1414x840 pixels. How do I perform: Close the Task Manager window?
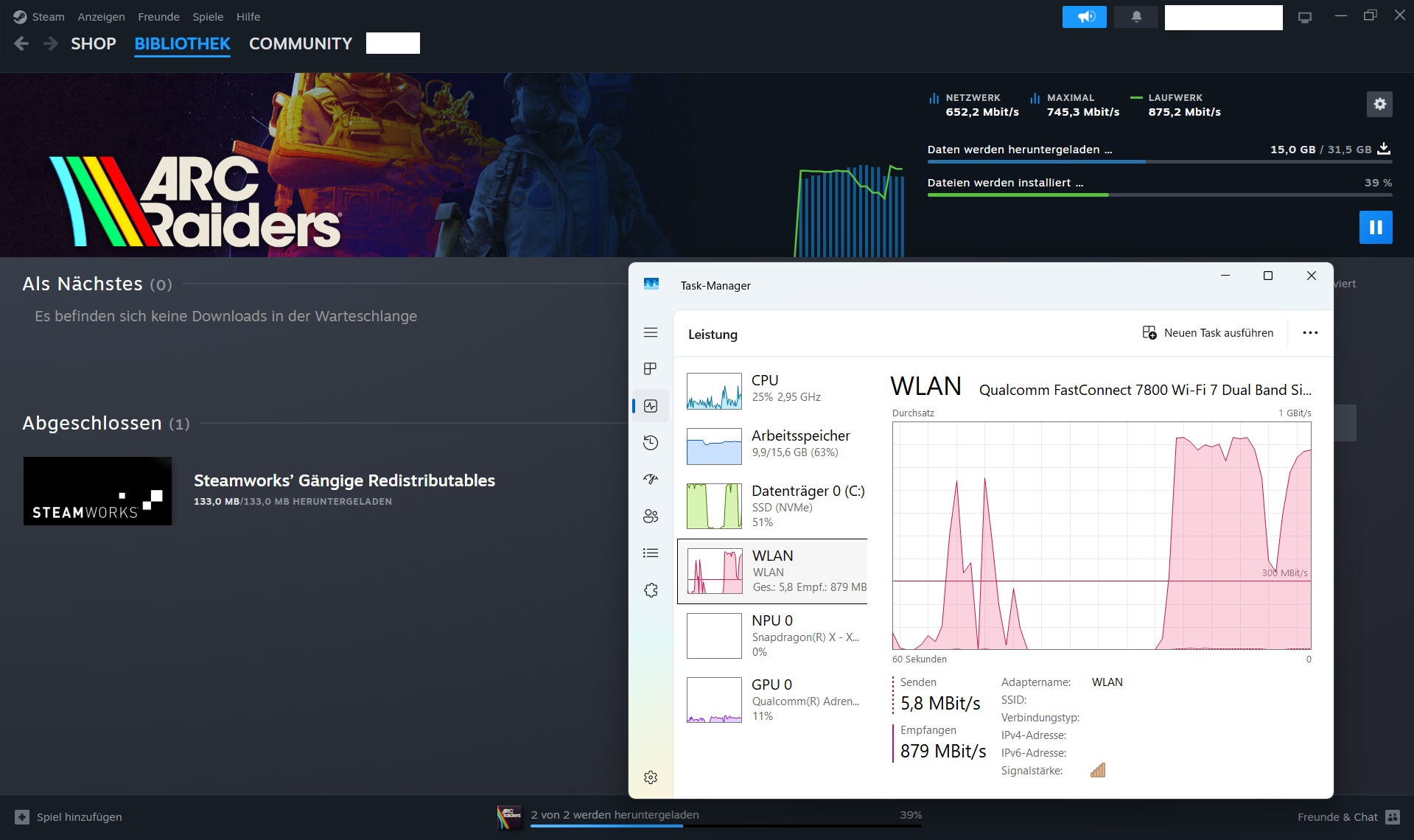pos(1311,276)
